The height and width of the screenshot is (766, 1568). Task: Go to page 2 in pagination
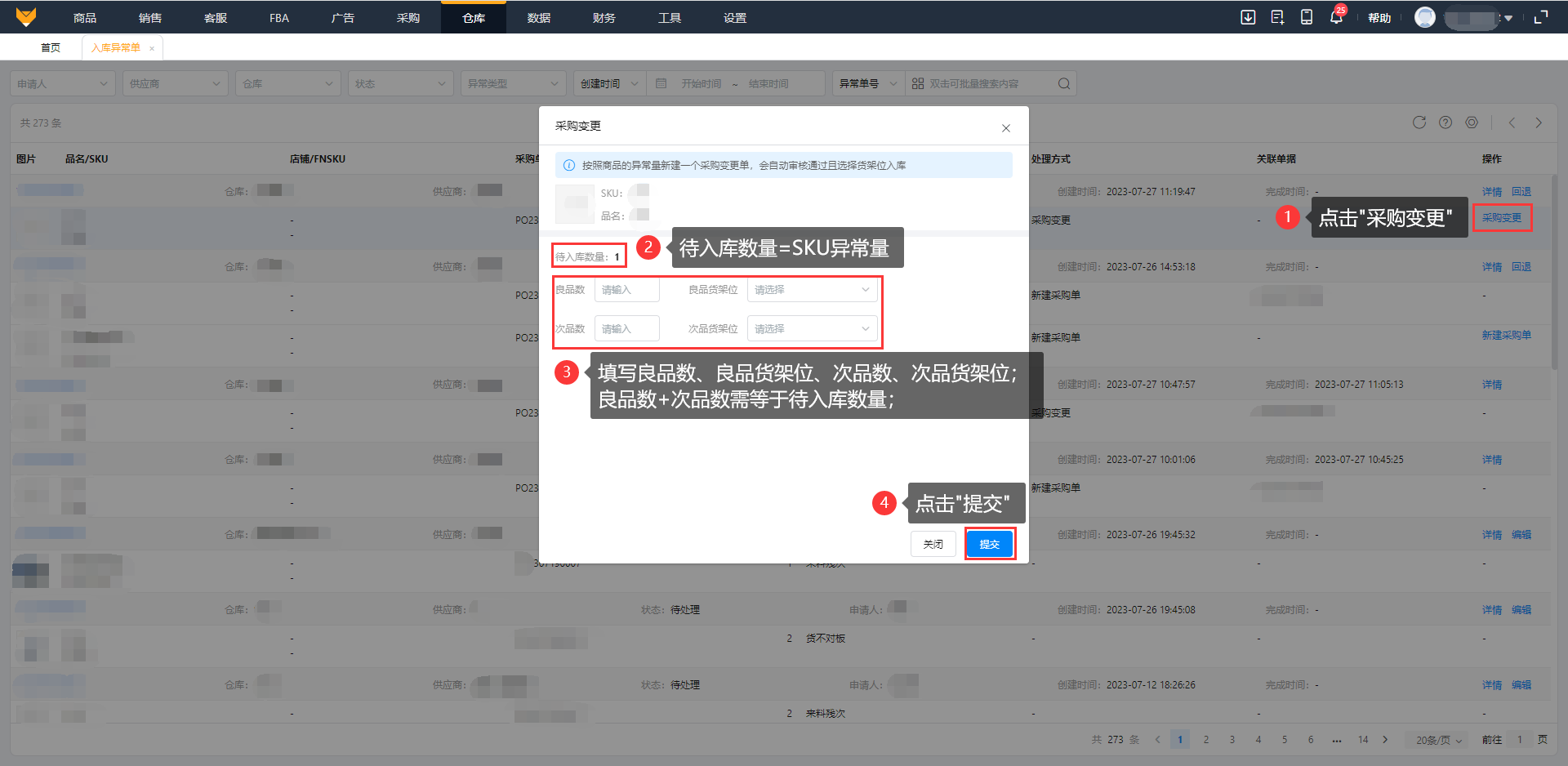1206,740
